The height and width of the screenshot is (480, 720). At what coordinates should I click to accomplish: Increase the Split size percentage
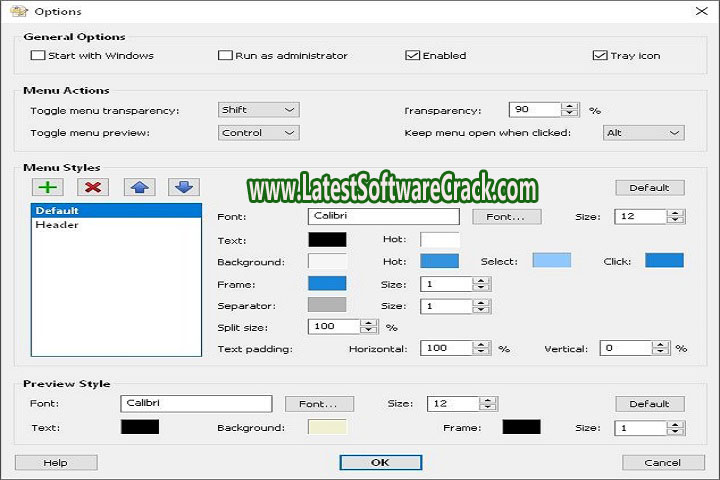[x=368, y=323]
